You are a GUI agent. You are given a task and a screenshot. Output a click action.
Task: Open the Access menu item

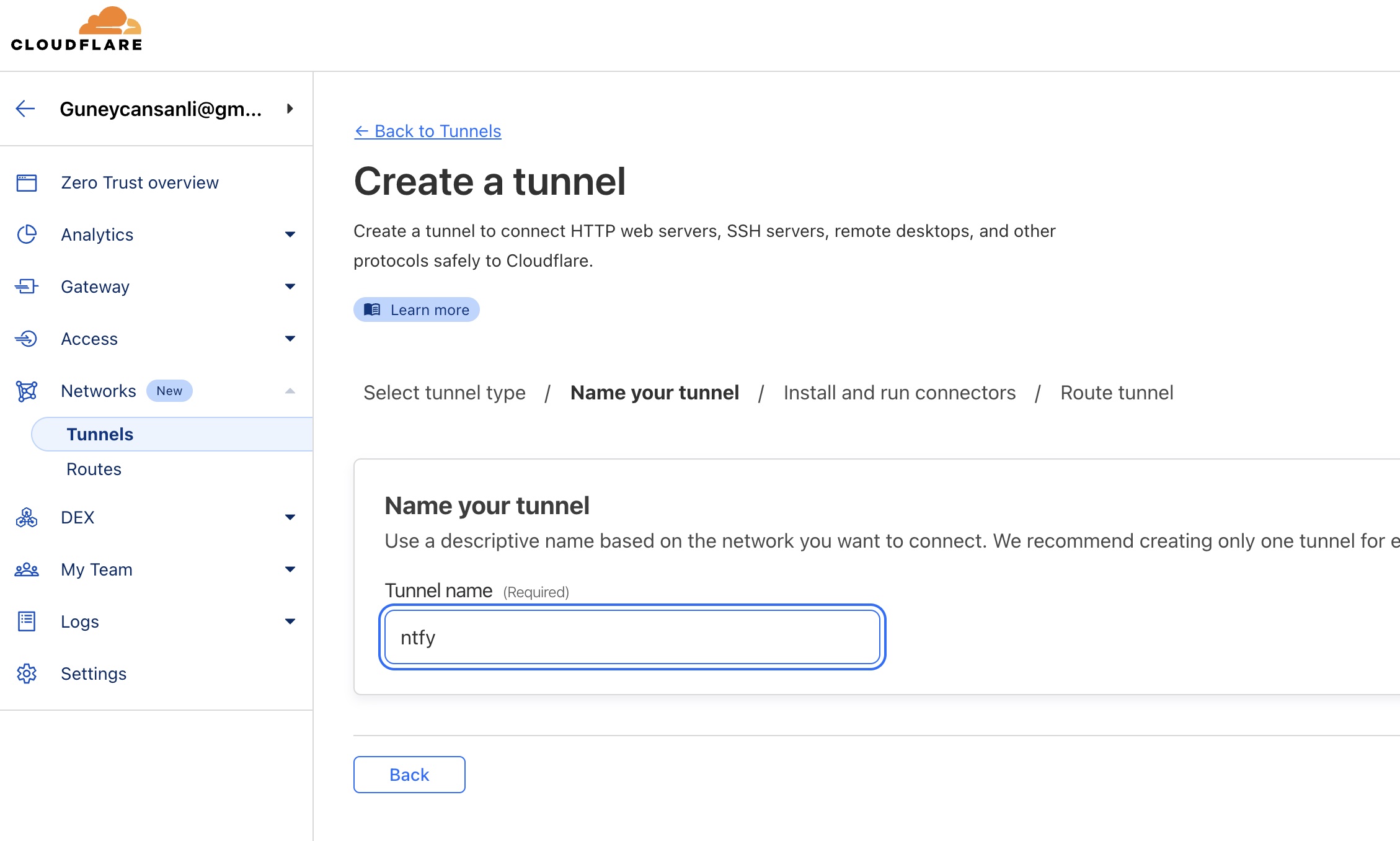pyautogui.click(x=89, y=339)
